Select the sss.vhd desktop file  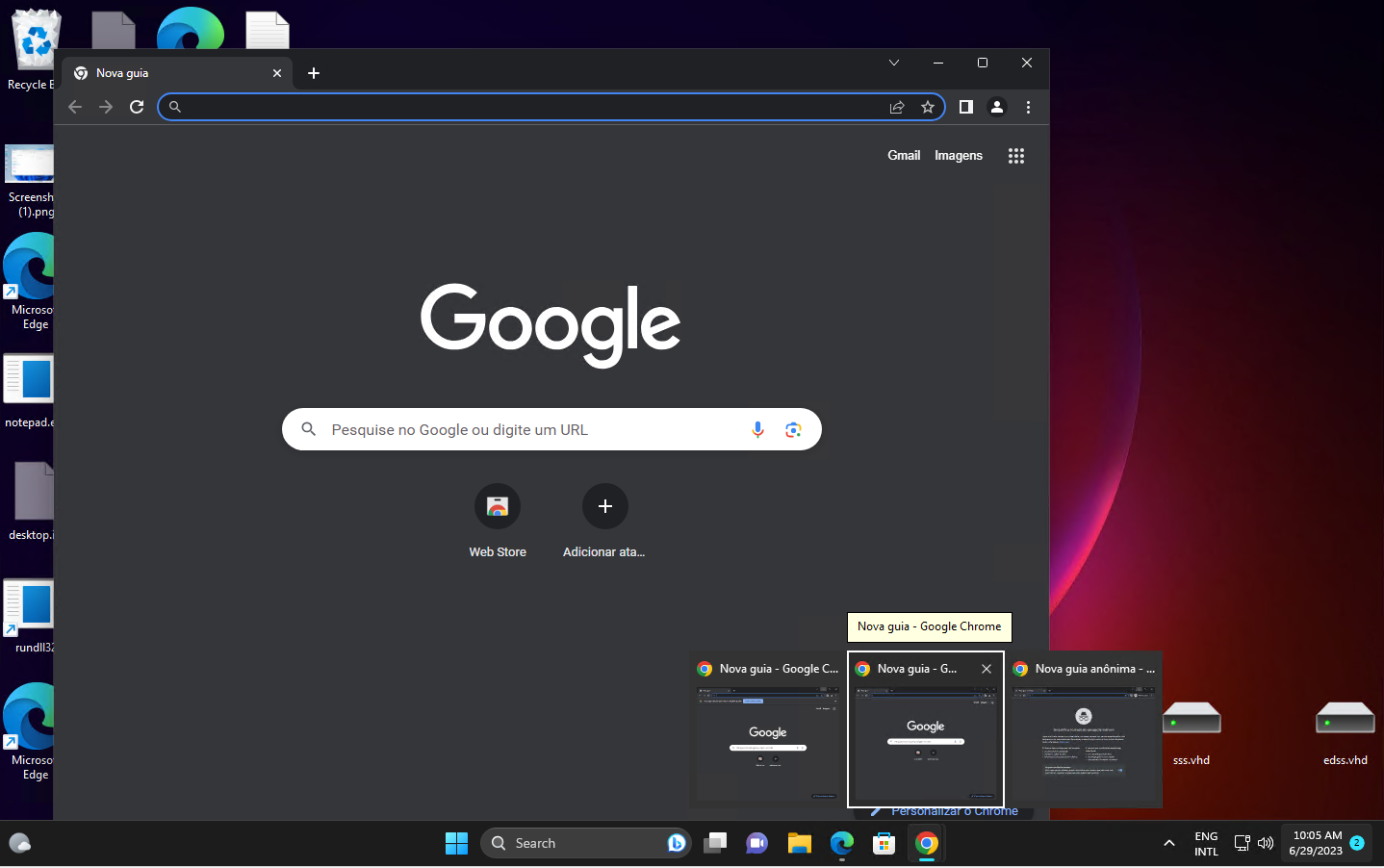click(x=1192, y=733)
